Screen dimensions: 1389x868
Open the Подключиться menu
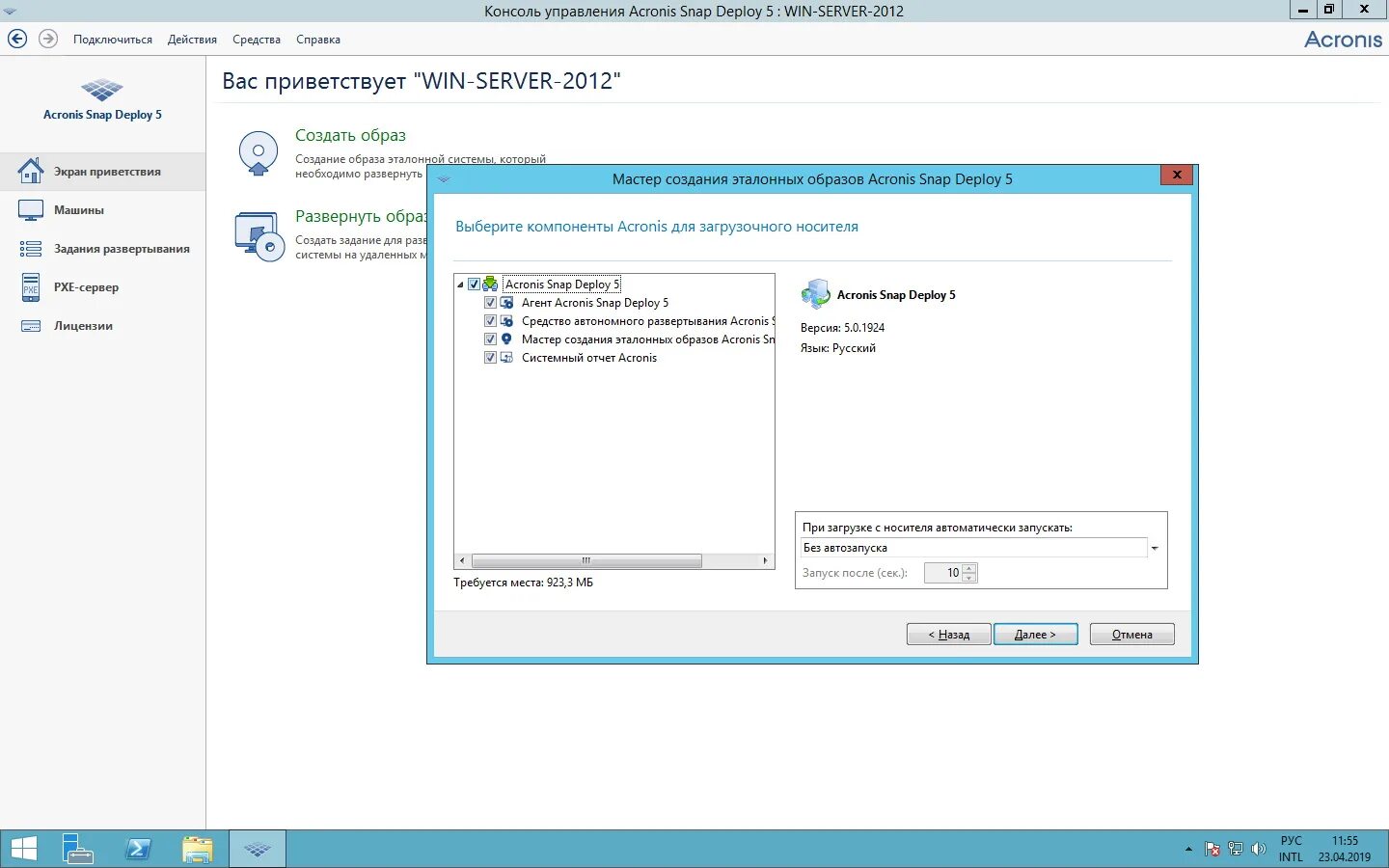(113, 40)
